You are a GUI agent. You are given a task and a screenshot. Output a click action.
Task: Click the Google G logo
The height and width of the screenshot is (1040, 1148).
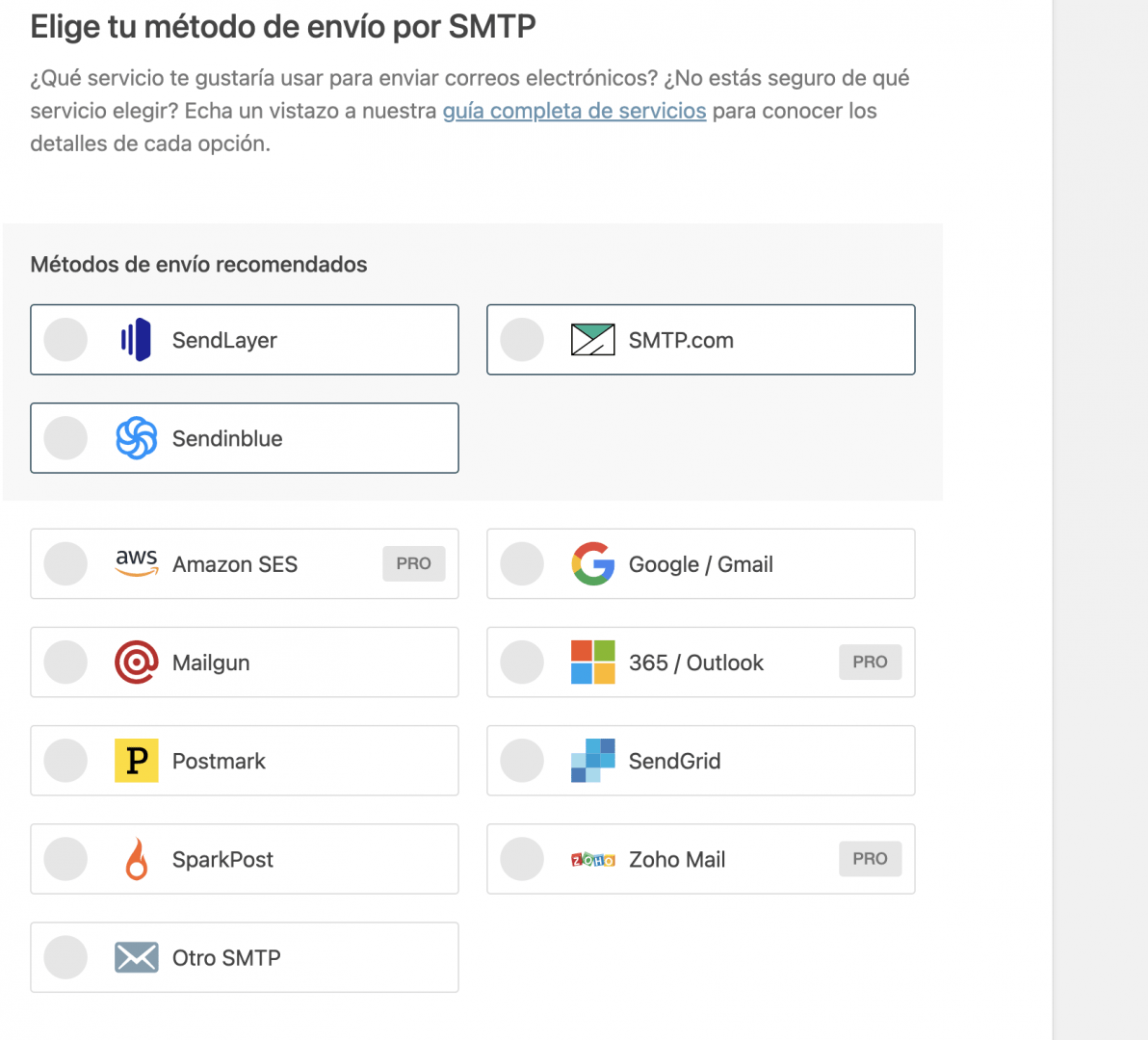coord(592,563)
